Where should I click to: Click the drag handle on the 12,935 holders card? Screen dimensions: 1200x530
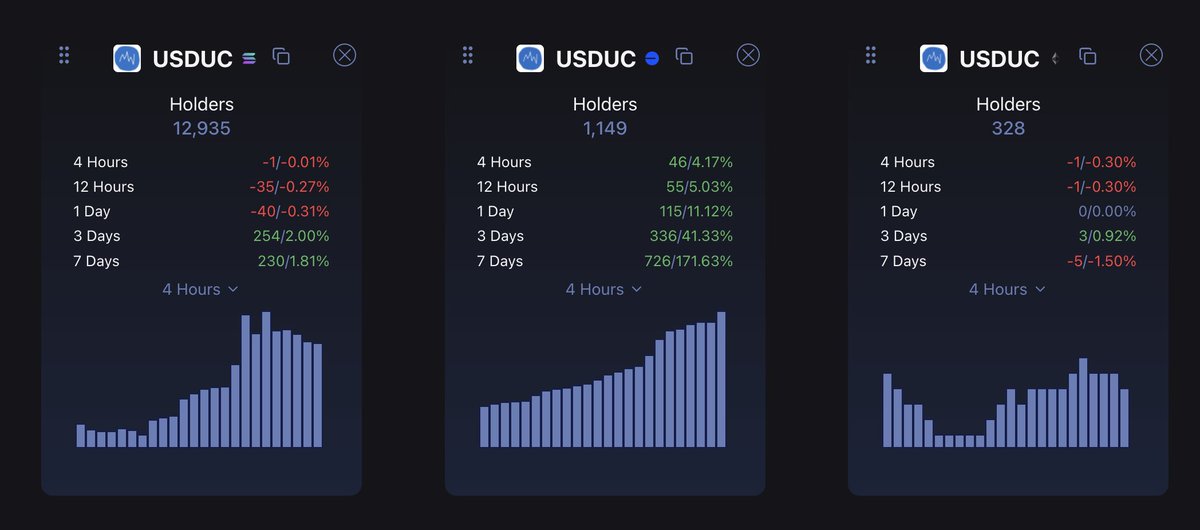click(64, 56)
